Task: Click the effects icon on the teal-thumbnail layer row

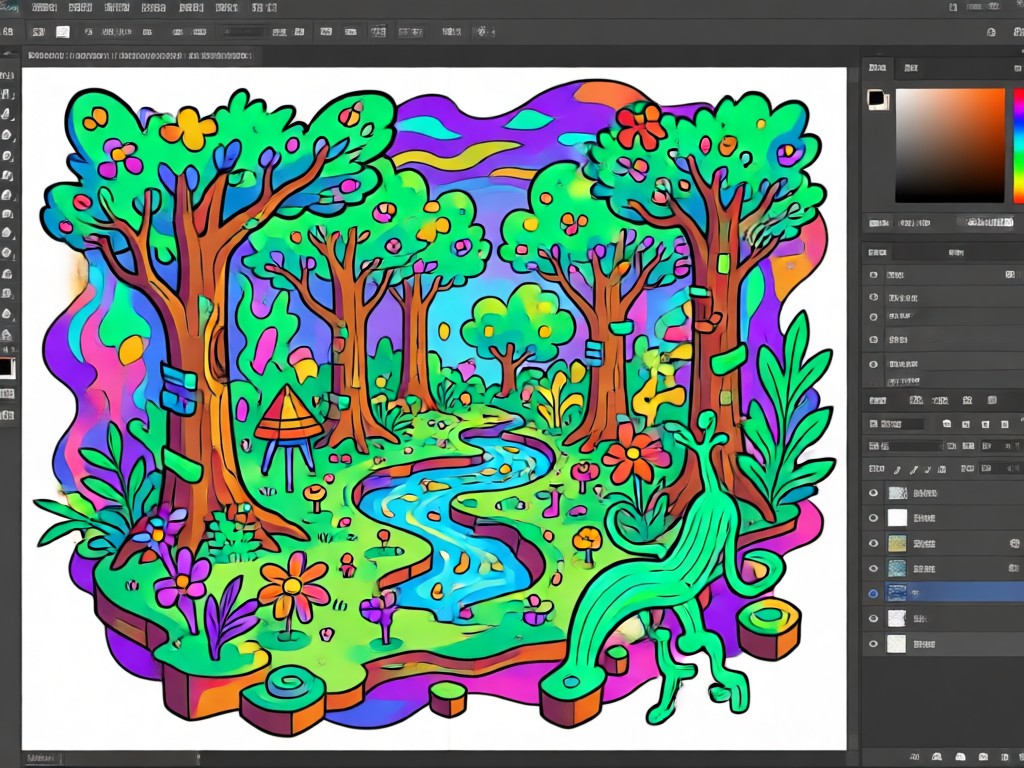Action: point(1014,568)
